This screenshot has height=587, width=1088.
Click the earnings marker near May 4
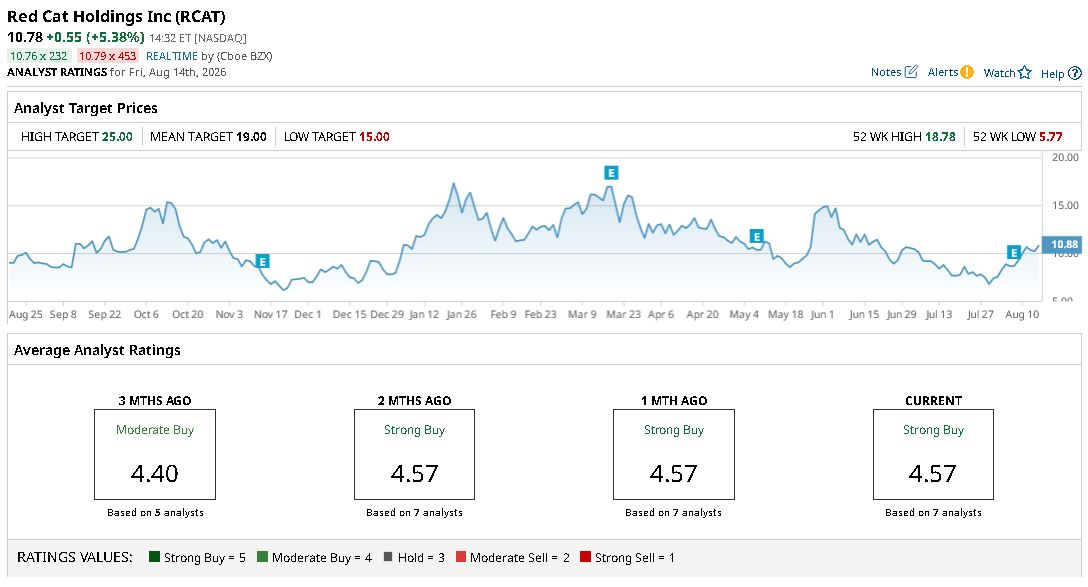(x=756, y=237)
